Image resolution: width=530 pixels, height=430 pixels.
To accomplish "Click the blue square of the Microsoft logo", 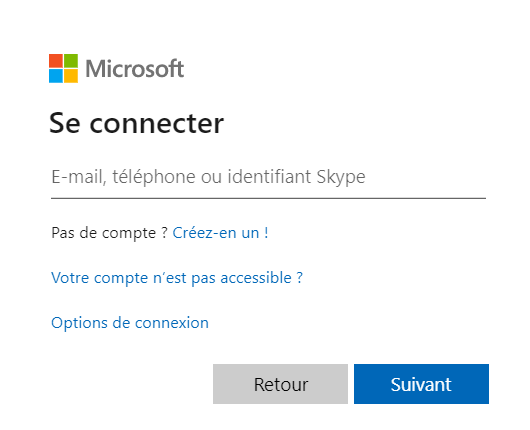I will click(x=56, y=76).
